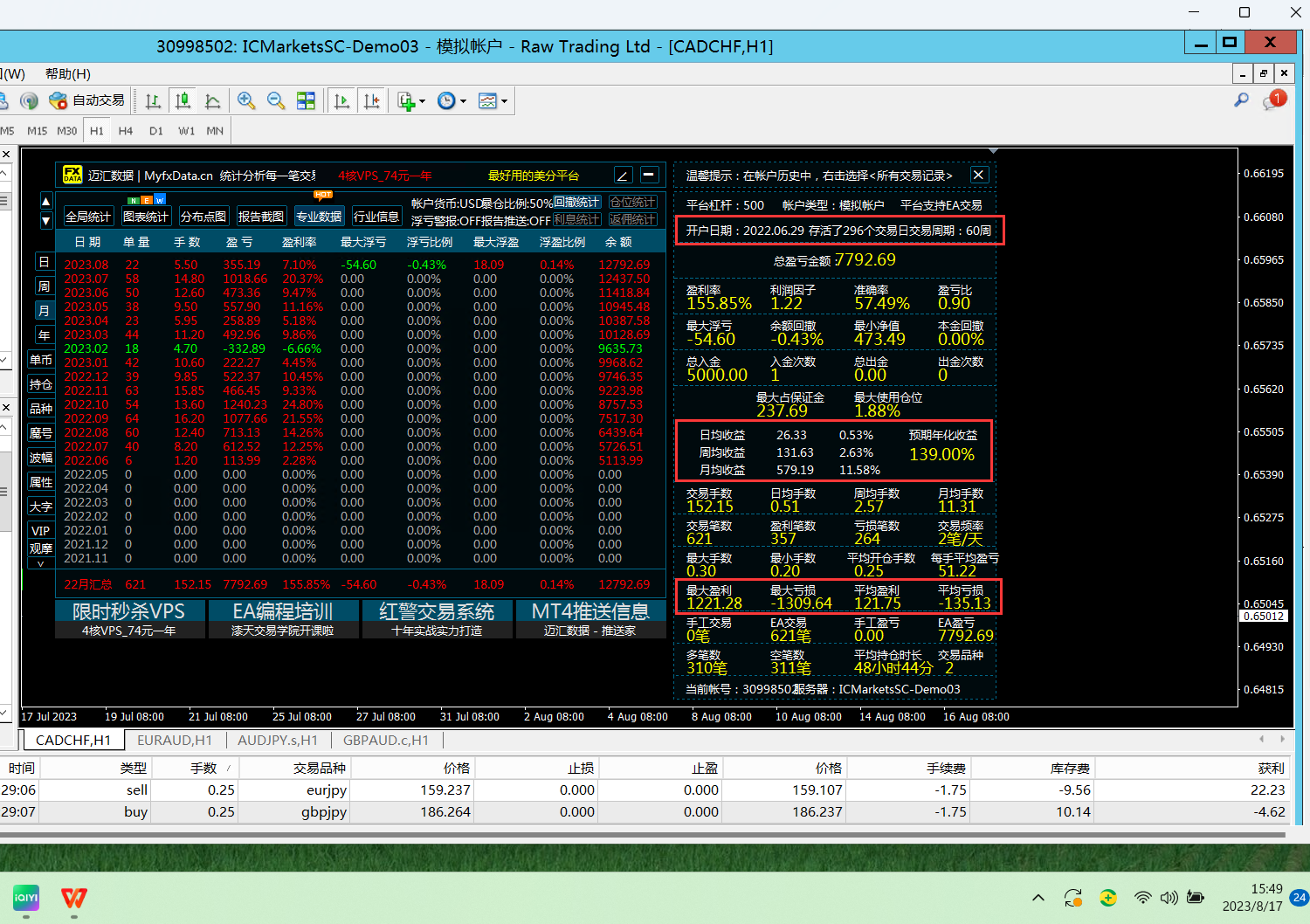Select the M15 timeframe

coord(38,131)
